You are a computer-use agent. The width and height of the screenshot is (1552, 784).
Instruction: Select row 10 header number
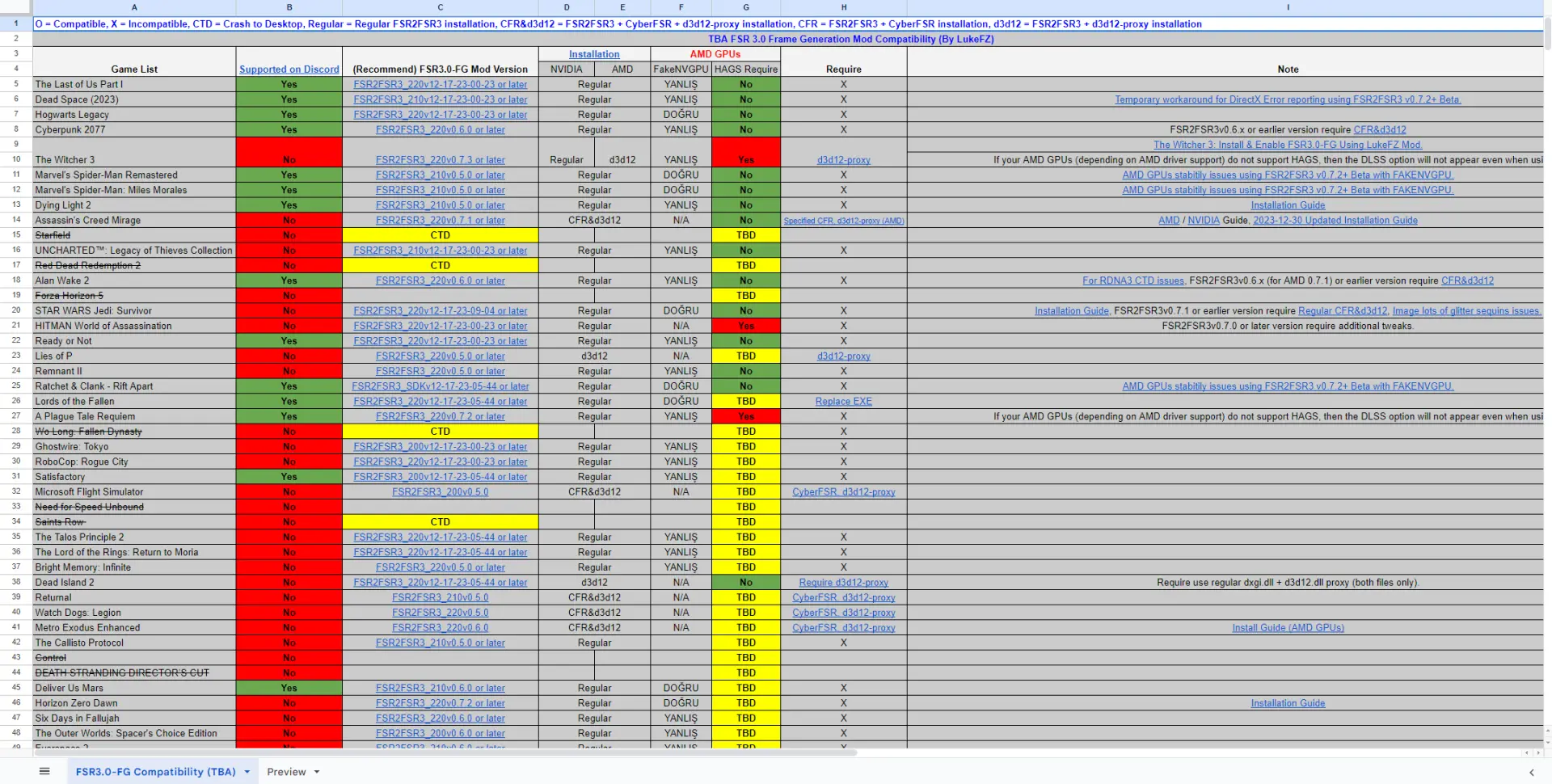click(x=16, y=160)
